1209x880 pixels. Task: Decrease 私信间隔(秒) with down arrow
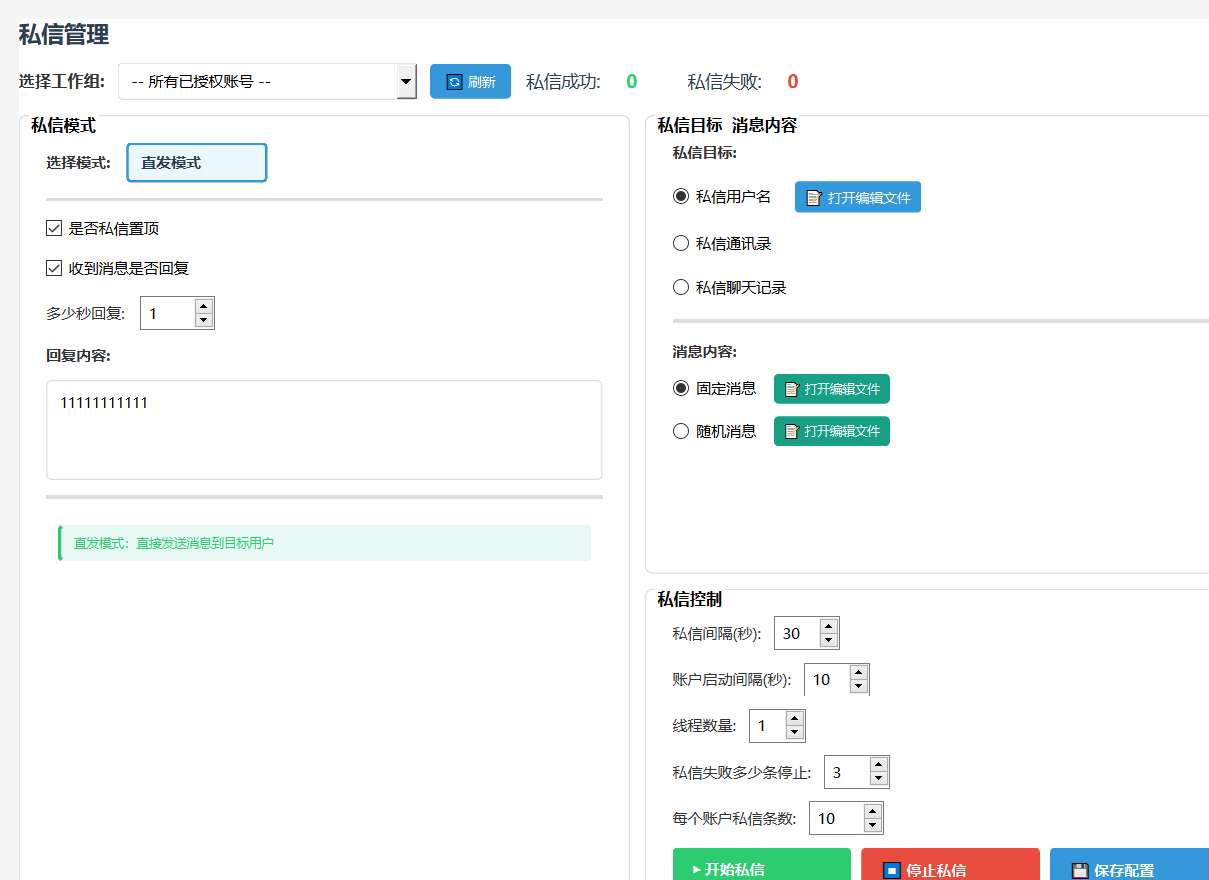[828, 641]
